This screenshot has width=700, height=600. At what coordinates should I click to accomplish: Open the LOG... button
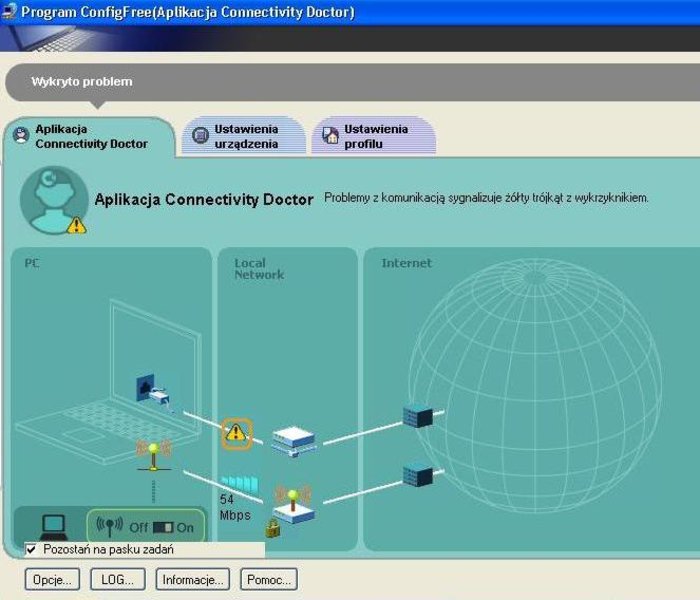[x=117, y=579]
